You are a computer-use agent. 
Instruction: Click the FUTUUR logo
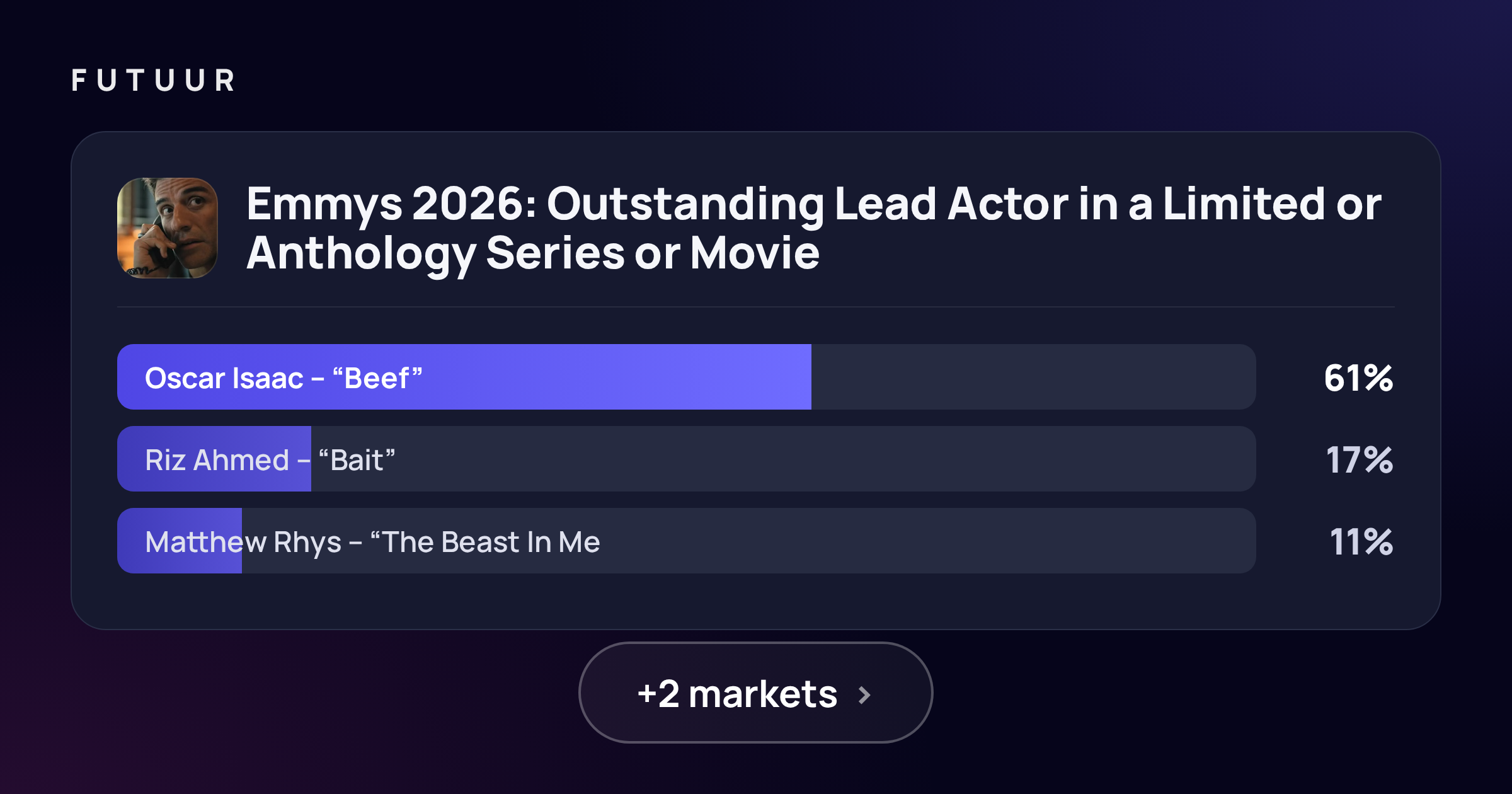tap(153, 81)
